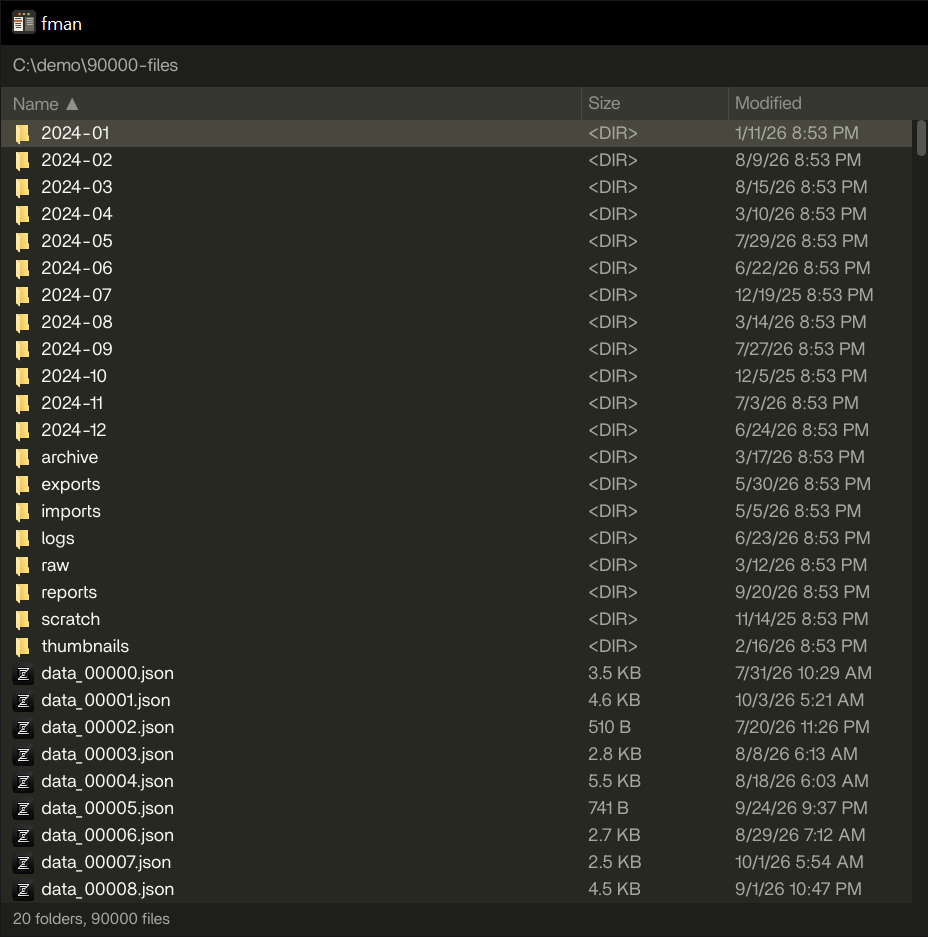928x937 pixels.
Task: Click modified date 9/24/26 9:37 PM
Action: pyautogui.click(x=801, y=809)
